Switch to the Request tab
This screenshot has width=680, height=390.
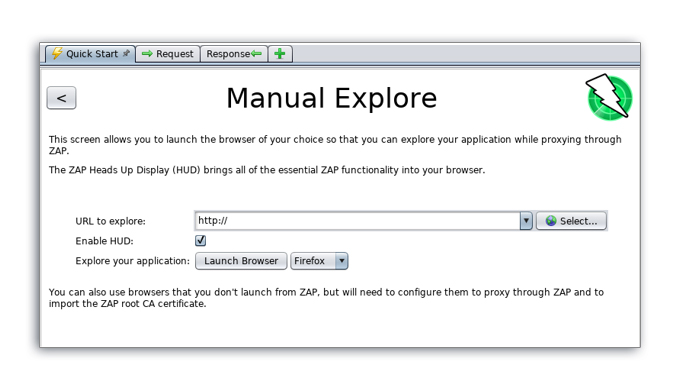pyautogui.click(x=168, y=54)
